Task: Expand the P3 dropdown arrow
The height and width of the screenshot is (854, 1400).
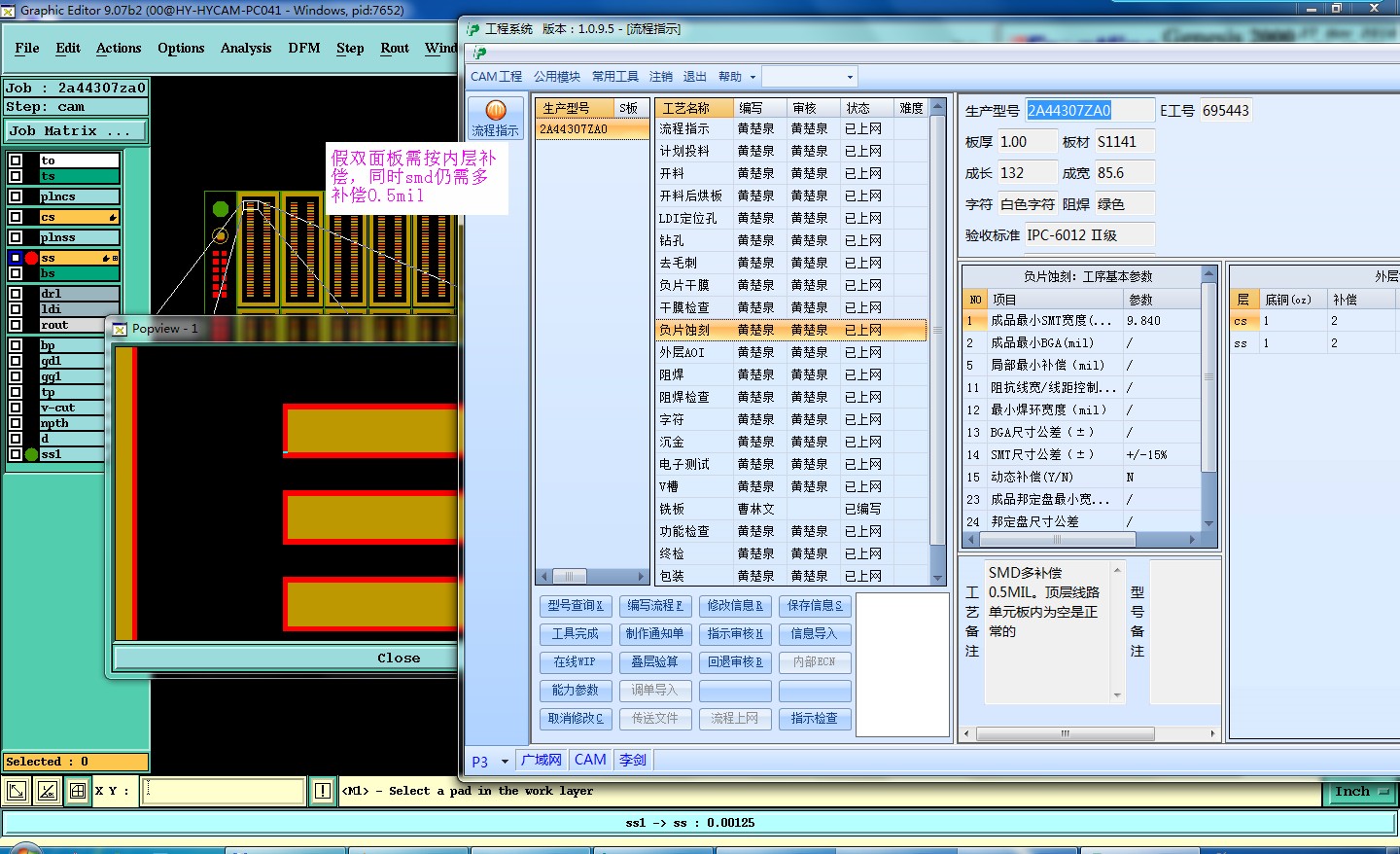Action: point(505,762)
